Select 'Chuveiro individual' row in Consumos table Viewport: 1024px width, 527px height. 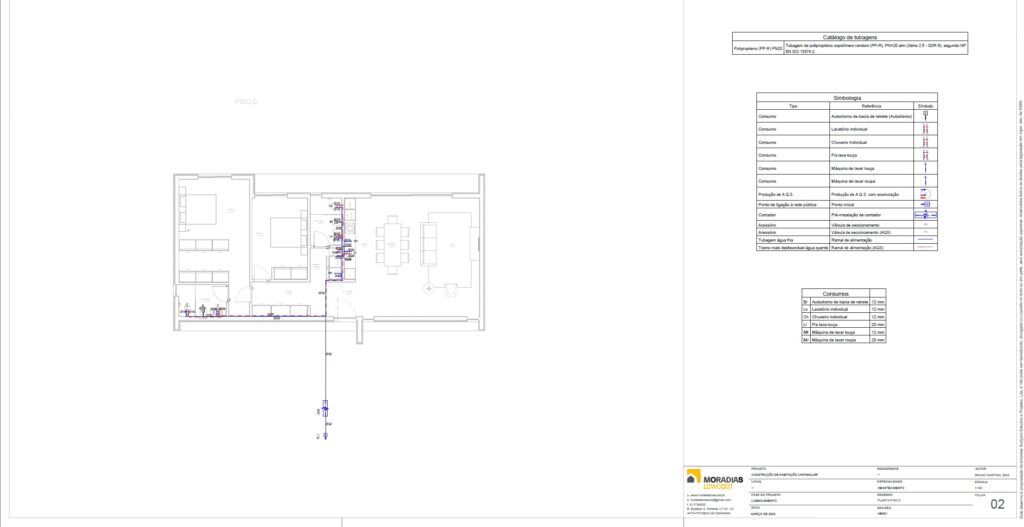pyautogui.click(x=844, y=316)
